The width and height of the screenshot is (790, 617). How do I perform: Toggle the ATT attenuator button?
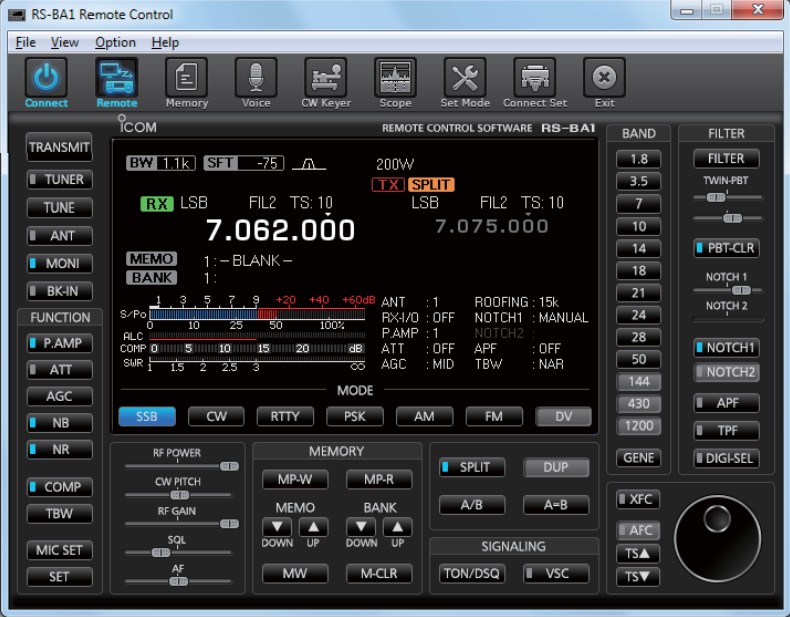pos(59,370)
